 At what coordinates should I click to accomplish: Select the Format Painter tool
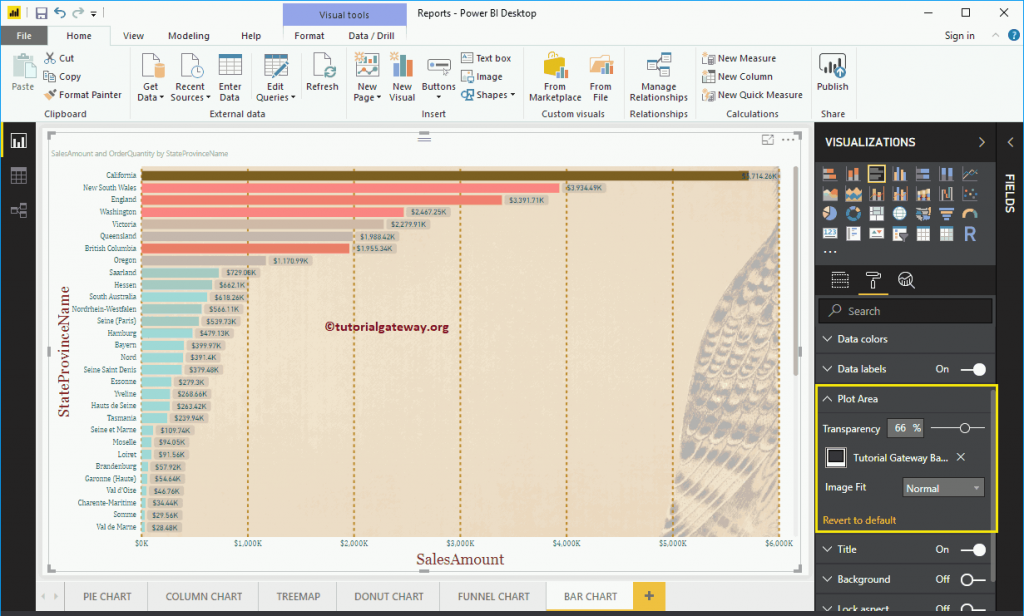click(83, 95)
